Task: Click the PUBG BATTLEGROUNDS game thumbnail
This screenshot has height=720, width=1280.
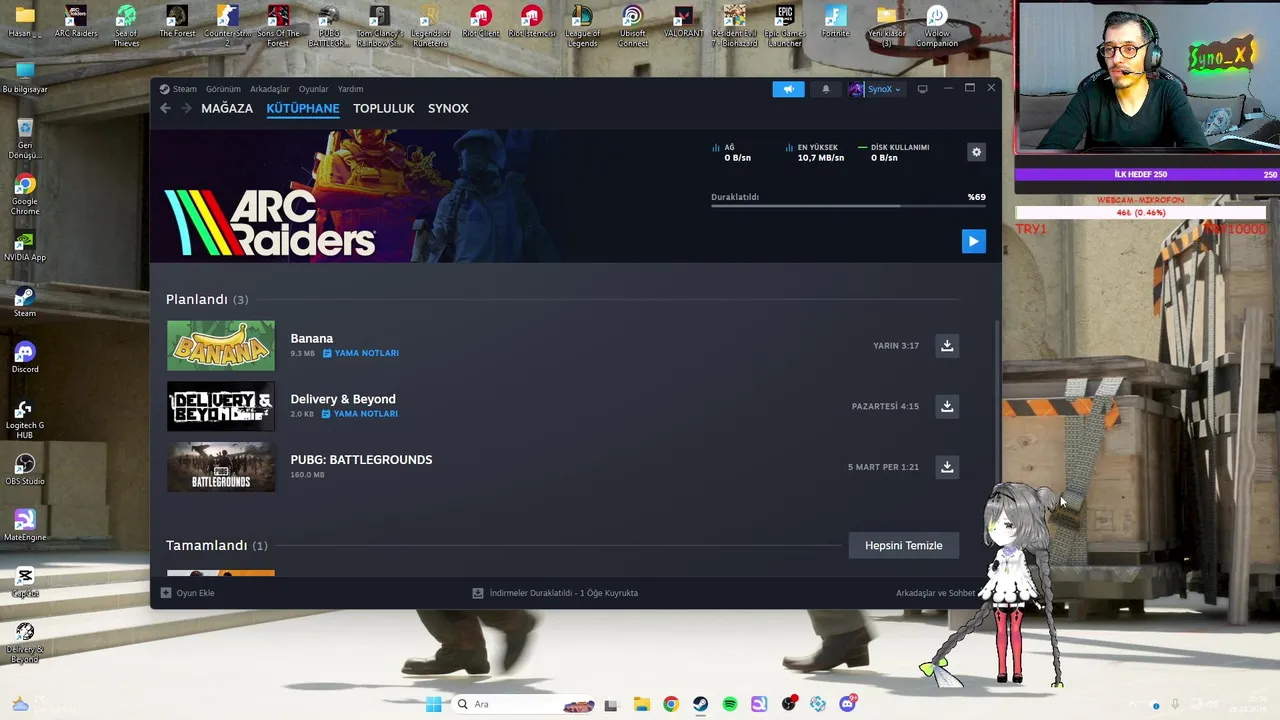Action: coord(221,467)
